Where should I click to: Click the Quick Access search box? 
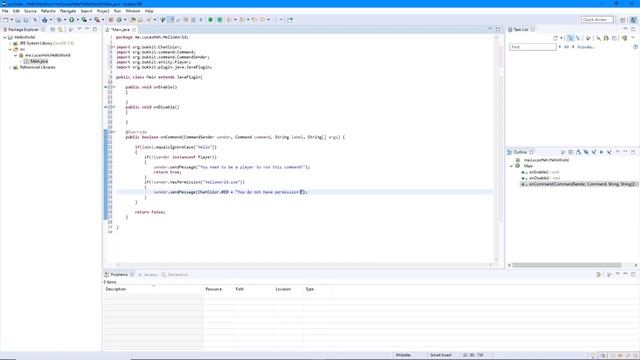click(x=597, y=20)
